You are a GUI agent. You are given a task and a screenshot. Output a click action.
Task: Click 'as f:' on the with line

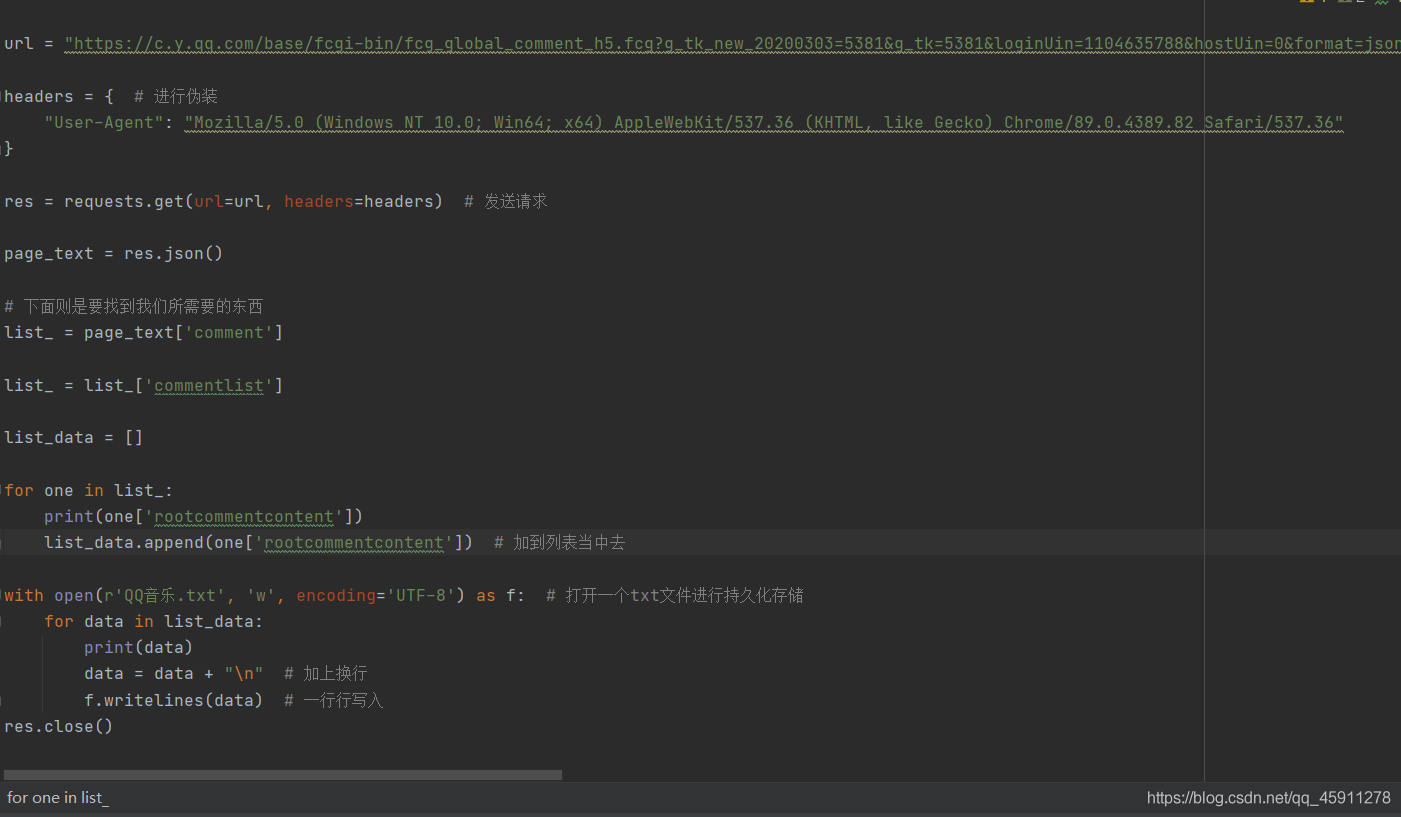point(501,596)
